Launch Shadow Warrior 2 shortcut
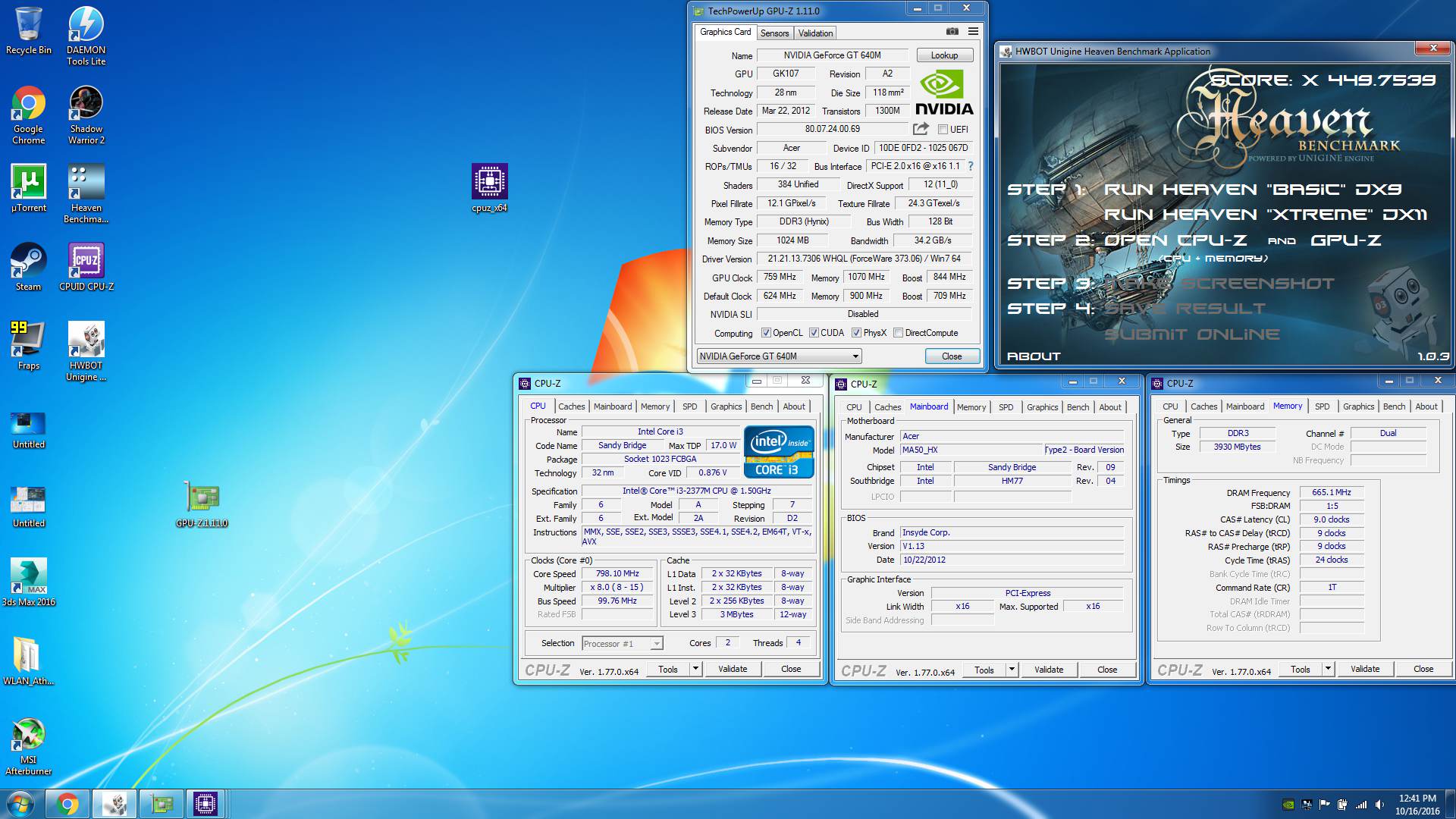Image resolution: width=1456 pixels, height=819 pixels. pos(86,115)
